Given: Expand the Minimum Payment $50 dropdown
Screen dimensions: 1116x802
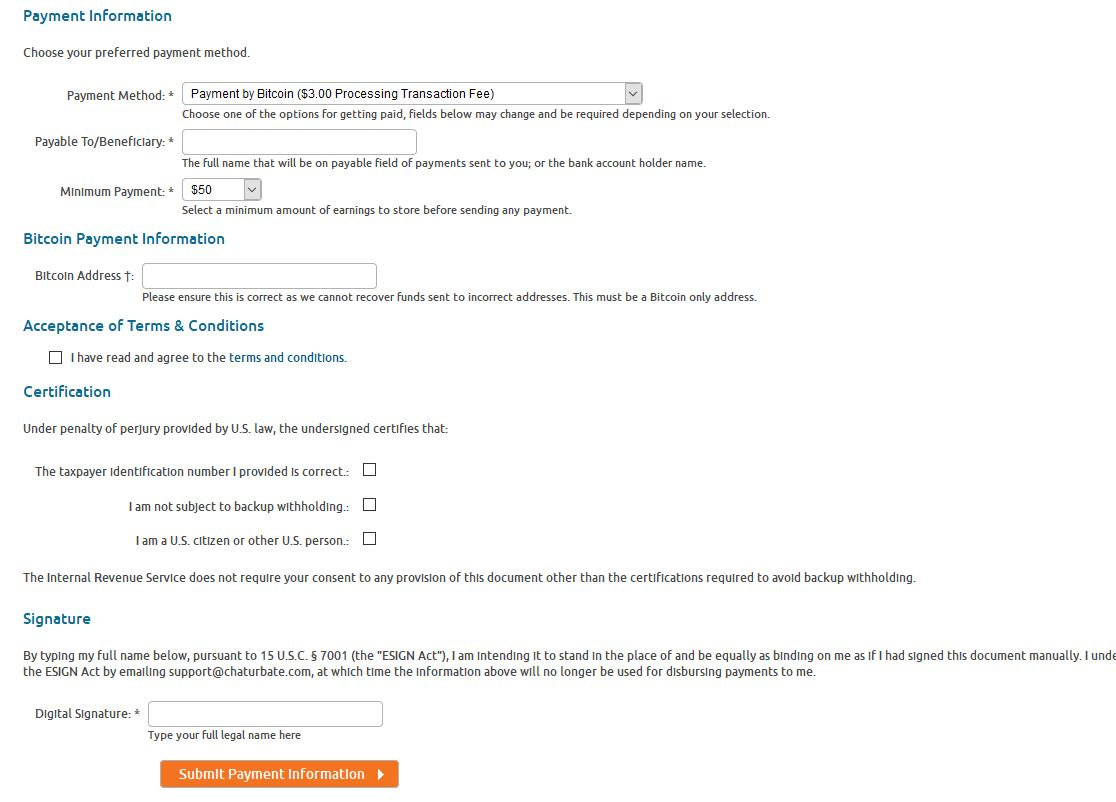Looking at the screenshot, I should pyautogui.click(x=213, y=190).
